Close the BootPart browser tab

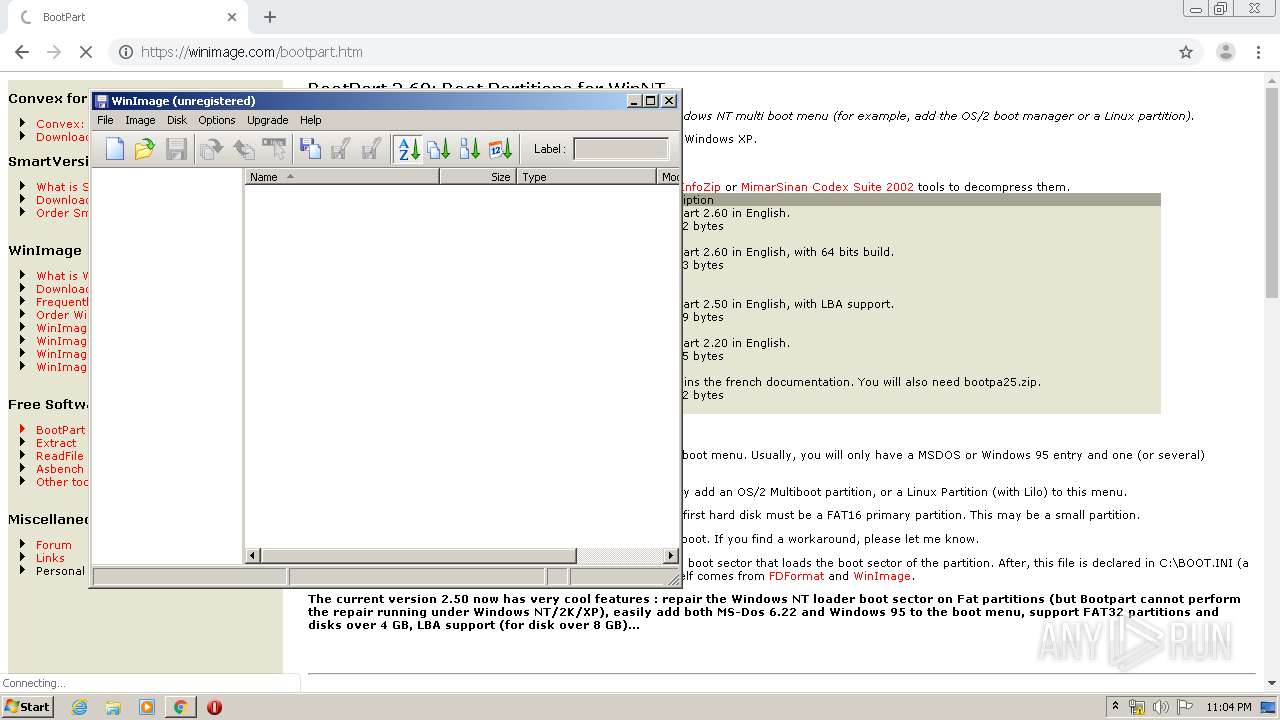232,17
